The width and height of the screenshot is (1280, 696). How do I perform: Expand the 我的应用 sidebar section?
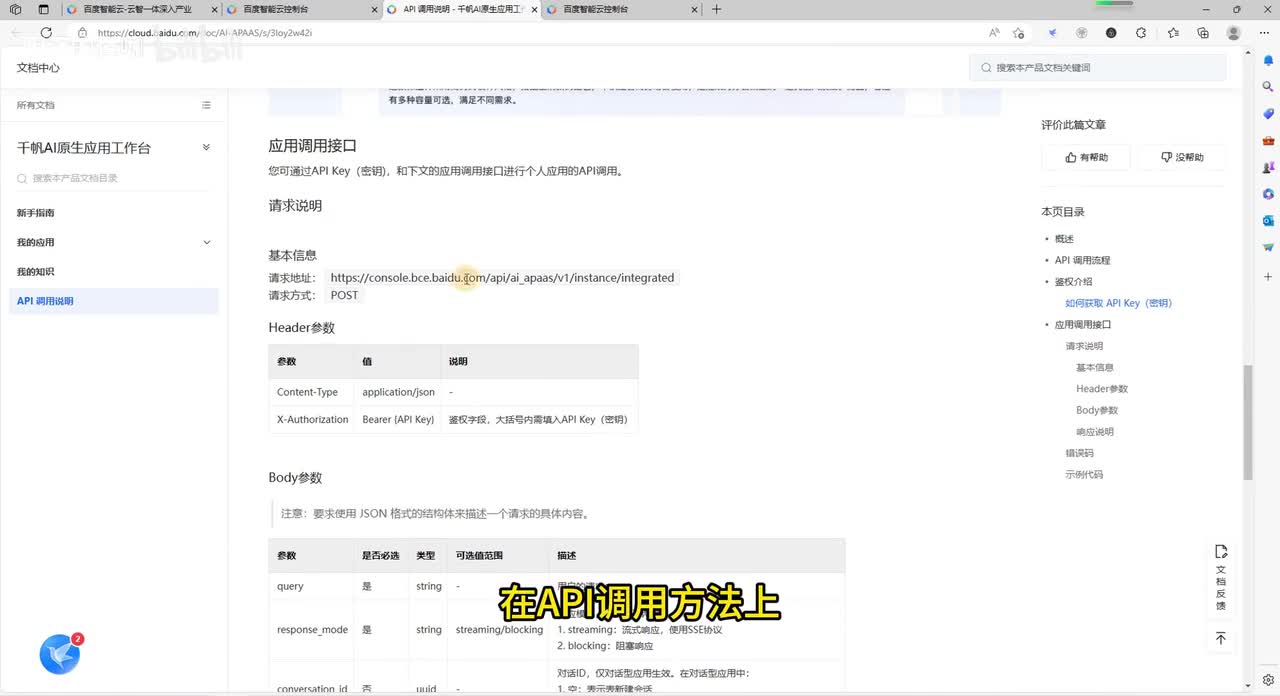click(x=207, y=242)
